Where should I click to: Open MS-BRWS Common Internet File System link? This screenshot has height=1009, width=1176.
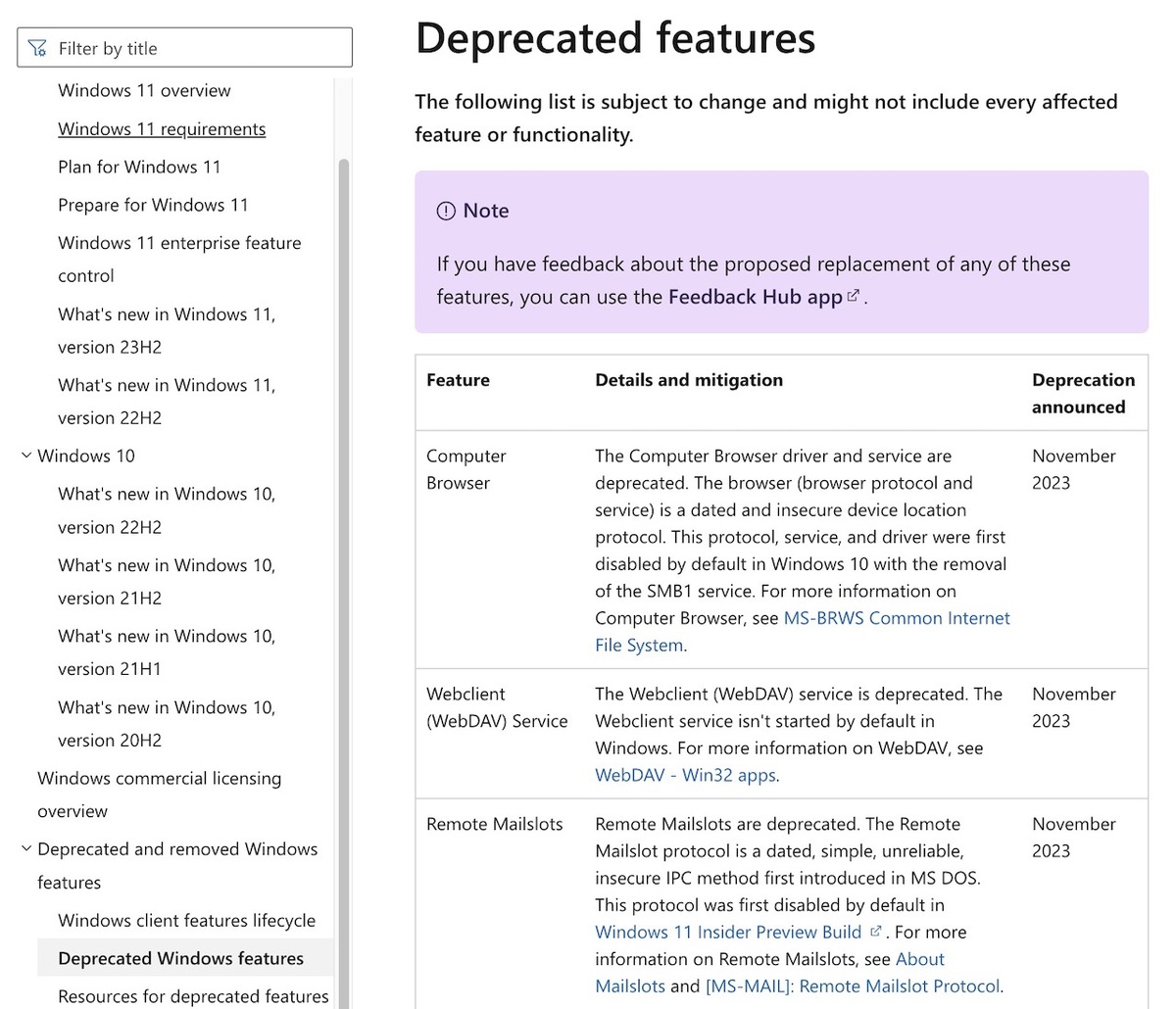[x=803, y=632]
